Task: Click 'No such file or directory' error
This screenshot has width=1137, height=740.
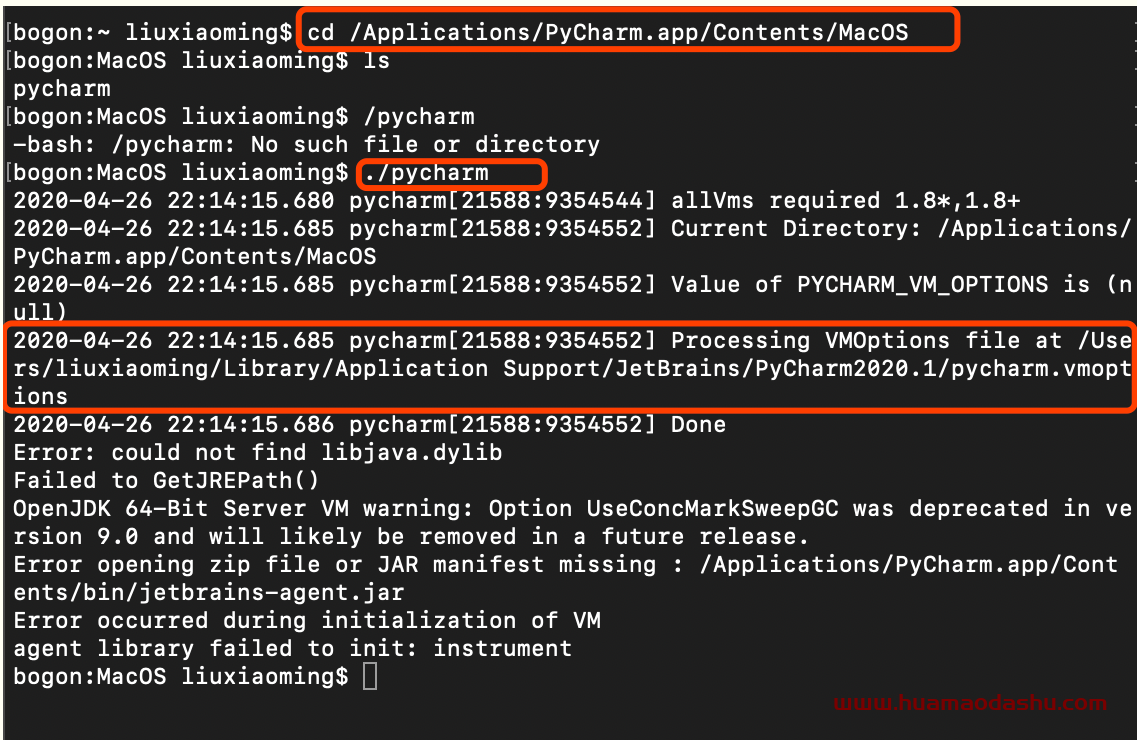Action: 426,145
